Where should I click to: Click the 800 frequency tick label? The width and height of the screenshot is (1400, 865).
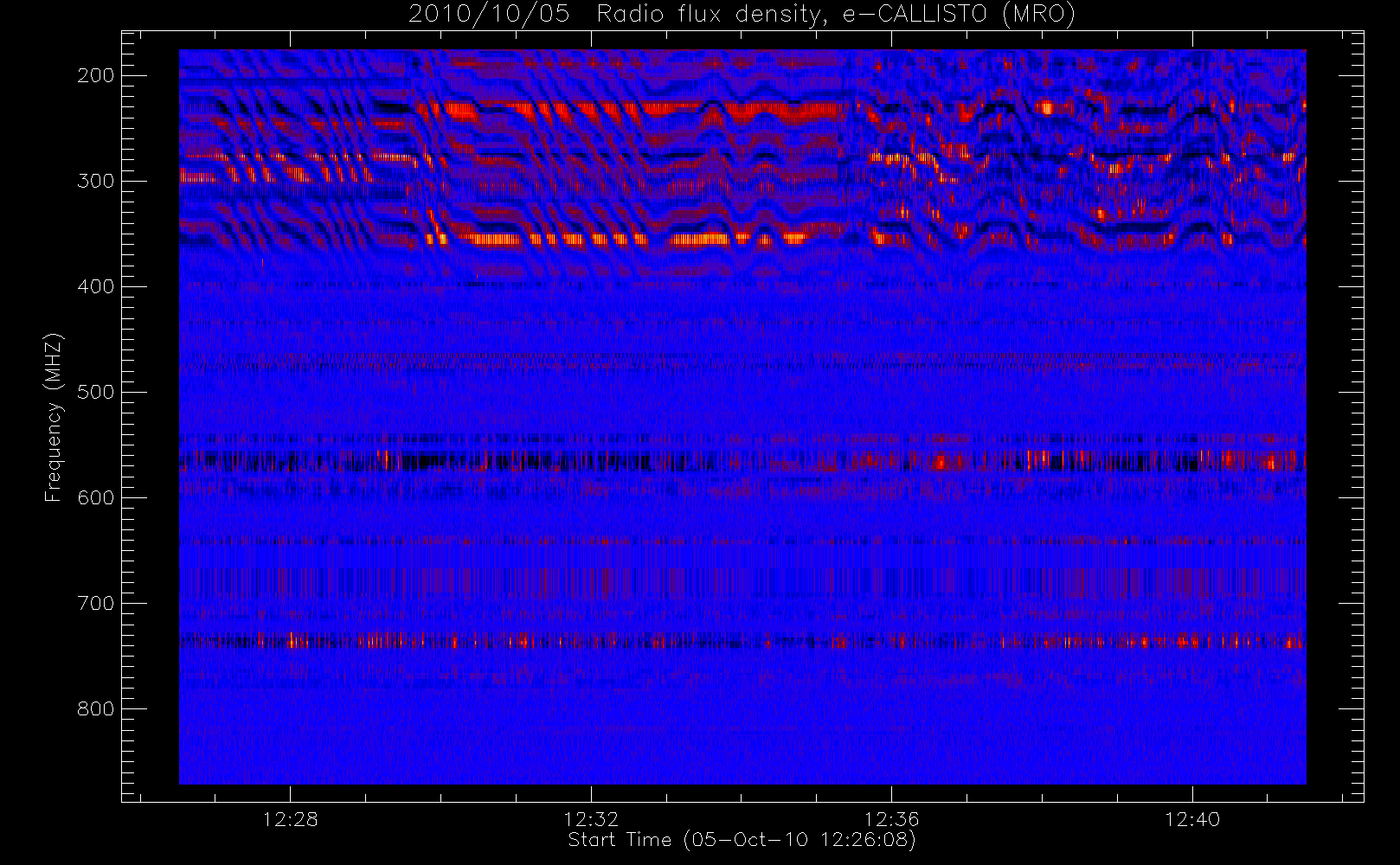pyautogui.click(x=95, y=708)
